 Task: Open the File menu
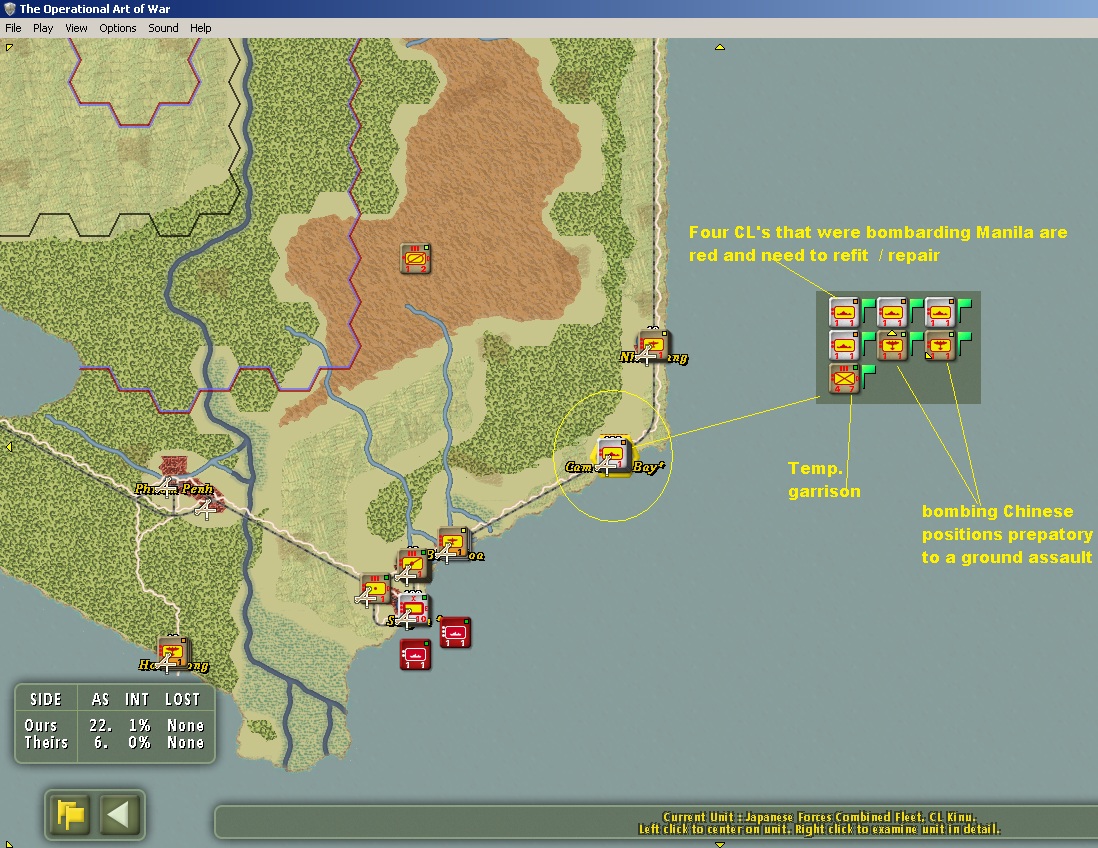(13, 28)
